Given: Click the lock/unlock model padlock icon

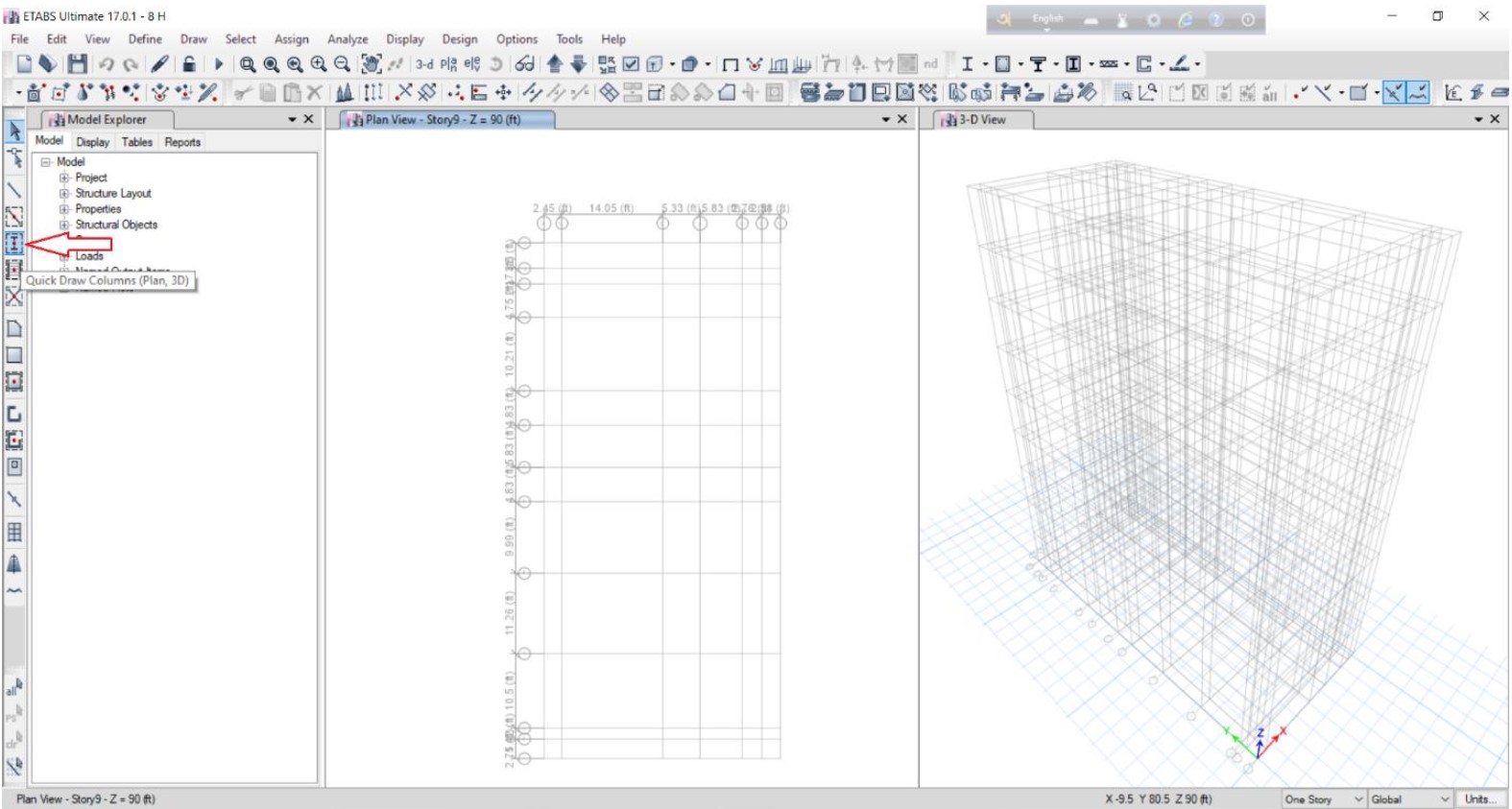Looking at the screenshot, I should (x=189, y=64).
